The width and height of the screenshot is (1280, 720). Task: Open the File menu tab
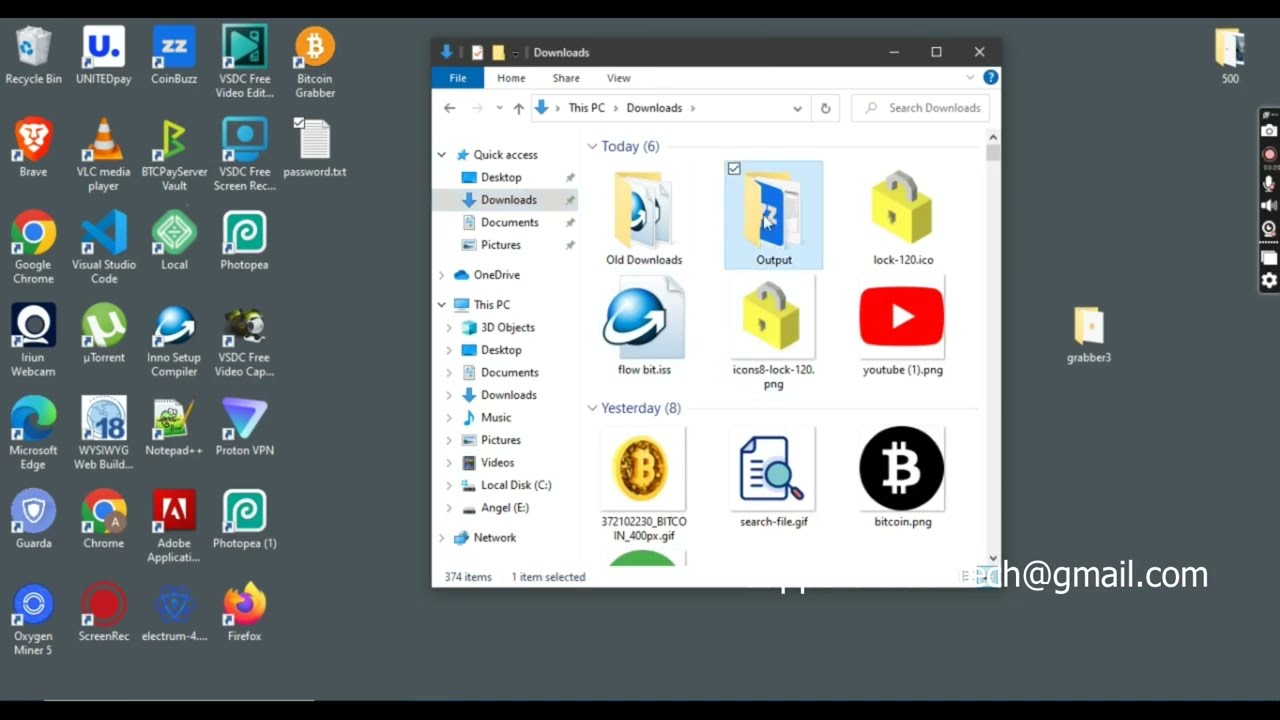[x=458, y=78]
